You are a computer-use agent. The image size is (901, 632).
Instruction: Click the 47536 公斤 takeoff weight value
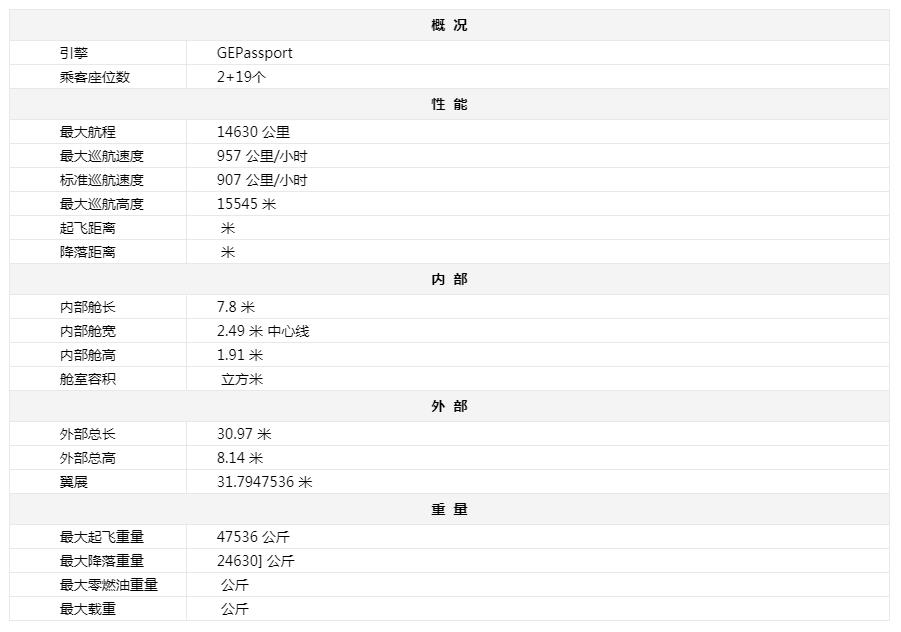253,537
